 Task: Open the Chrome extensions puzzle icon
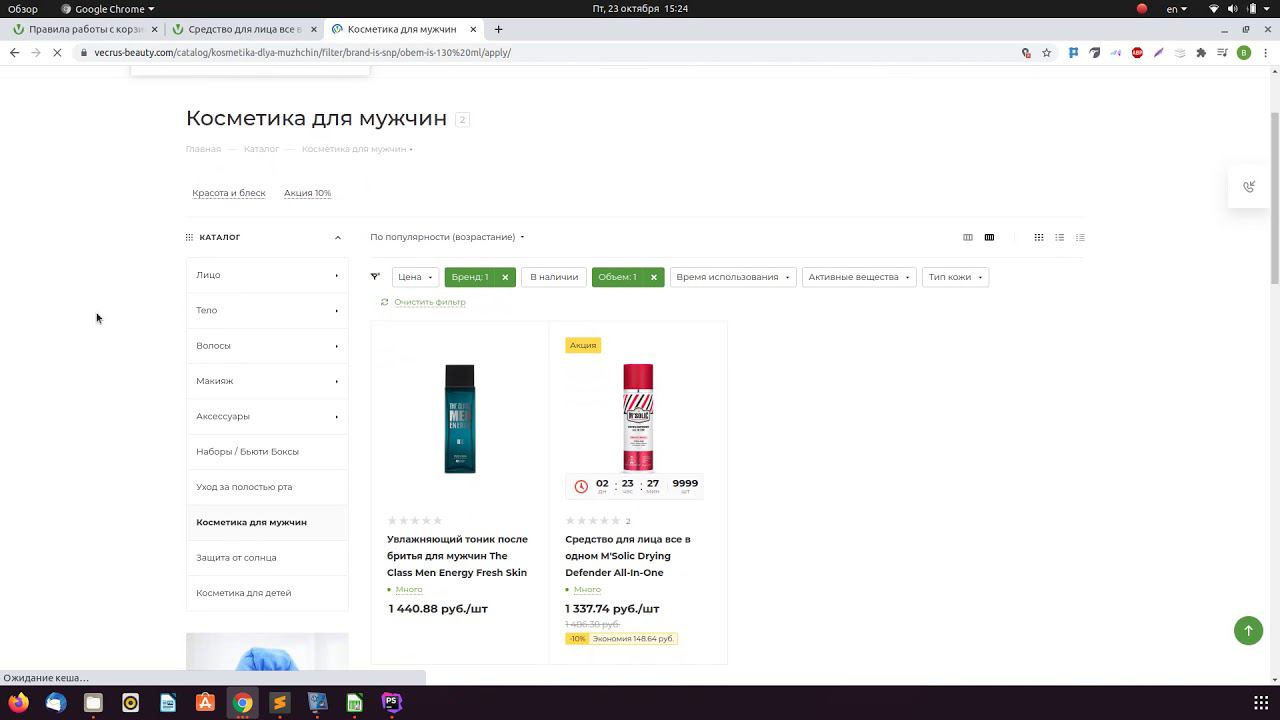click(1201, 53)
